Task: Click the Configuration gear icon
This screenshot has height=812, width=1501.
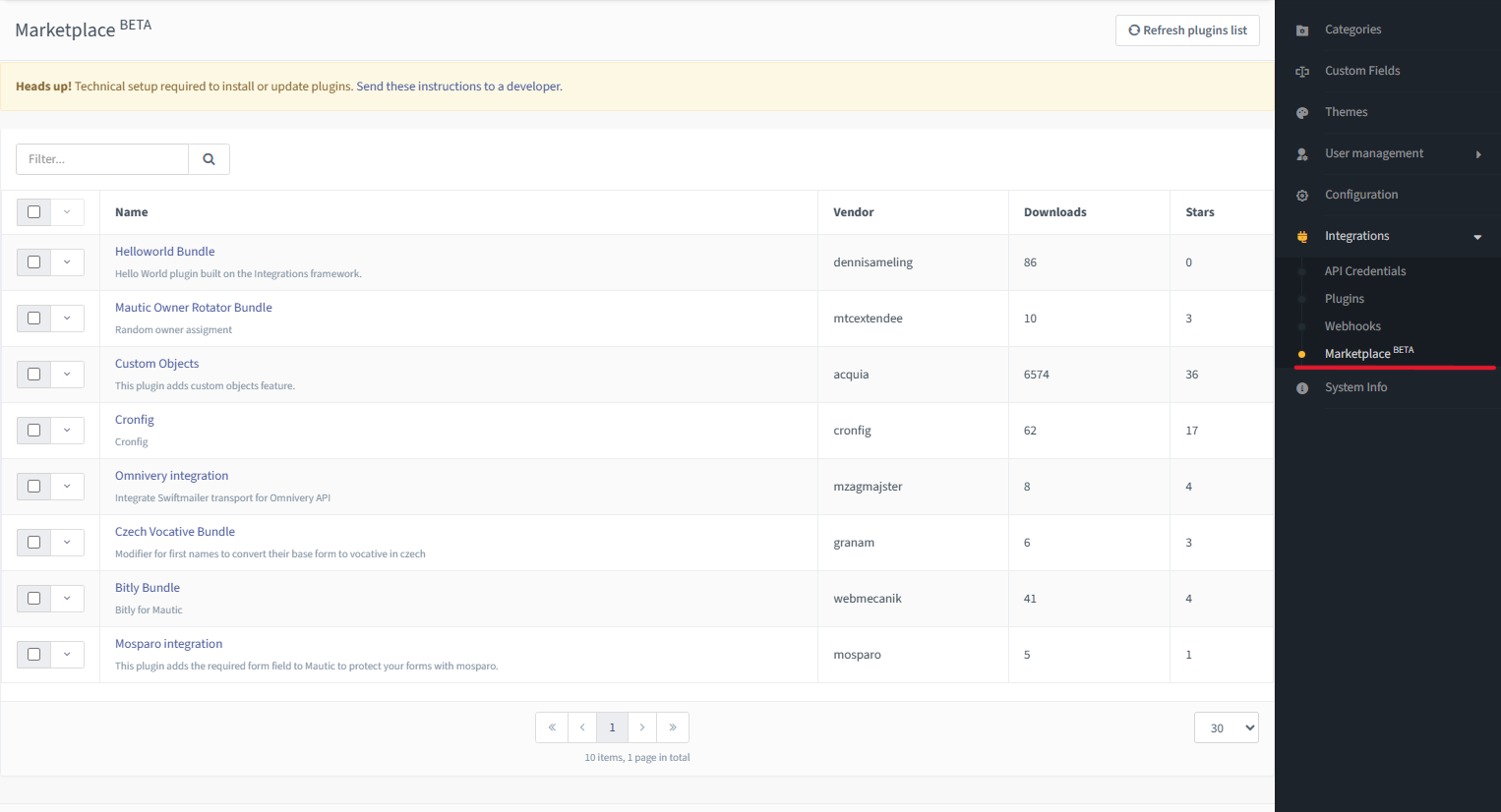Action: tap(1302, 196)
